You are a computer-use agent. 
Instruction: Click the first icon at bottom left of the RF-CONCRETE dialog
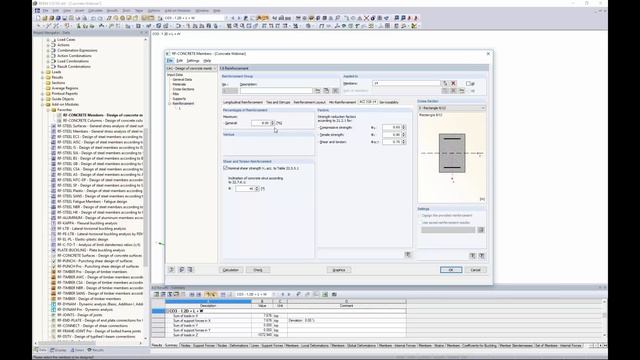pos(171,270)
